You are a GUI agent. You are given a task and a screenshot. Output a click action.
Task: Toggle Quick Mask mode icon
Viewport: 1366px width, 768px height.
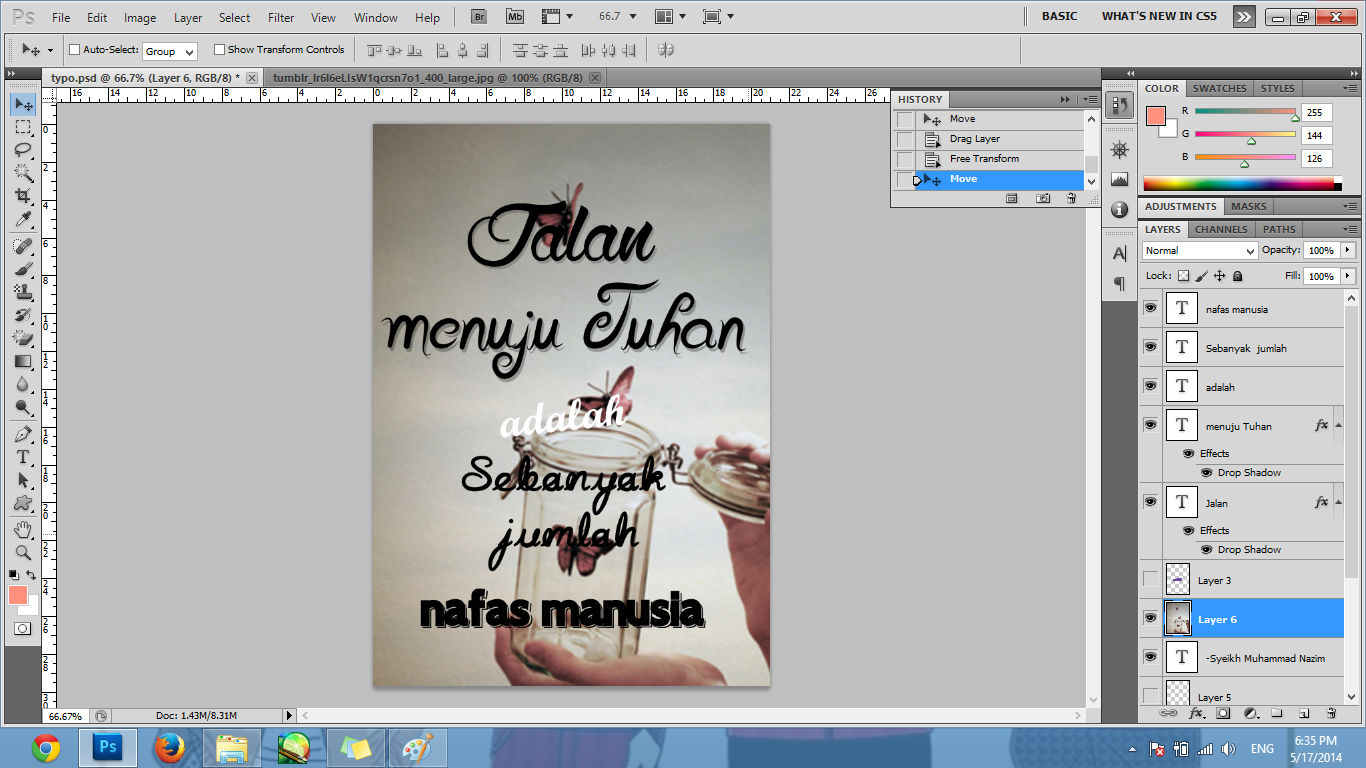[x=22, y=628]
